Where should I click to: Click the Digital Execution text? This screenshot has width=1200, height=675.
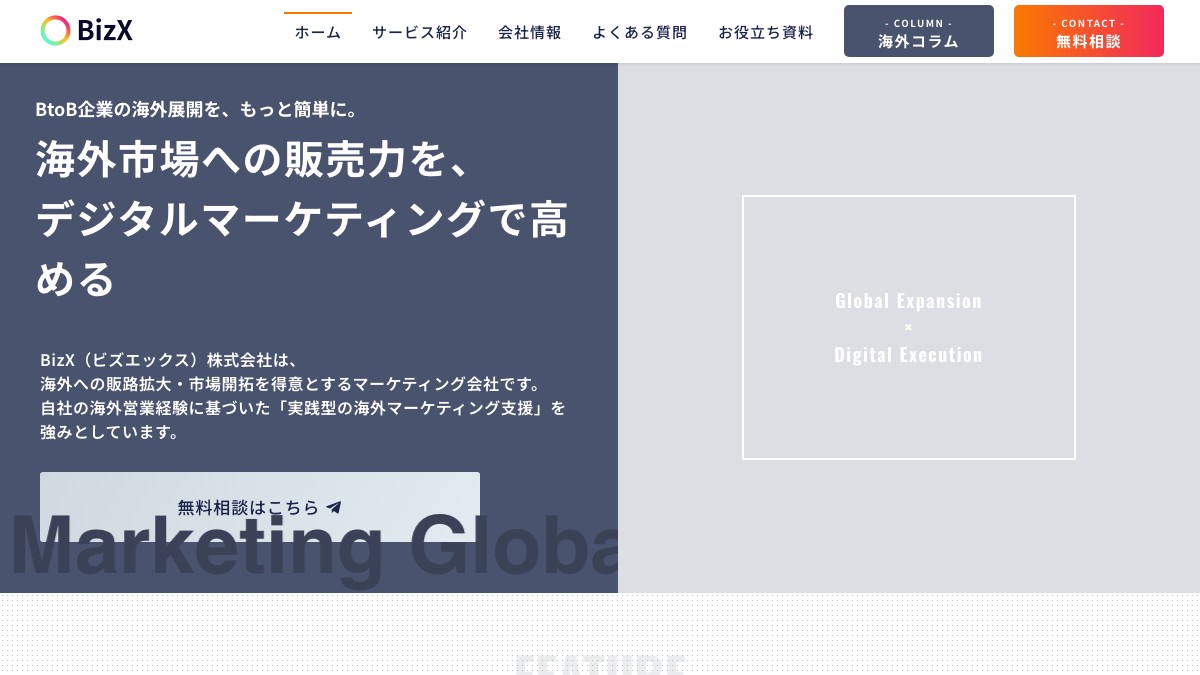coord(909,355)
